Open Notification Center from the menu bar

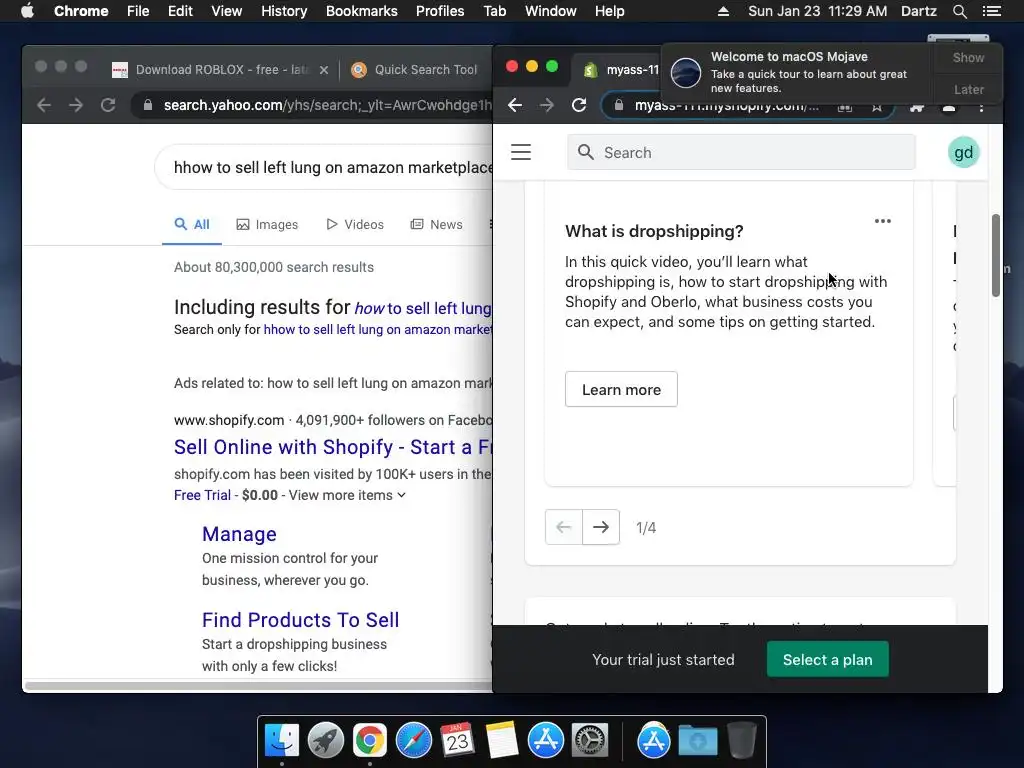(x=991, y=11)
